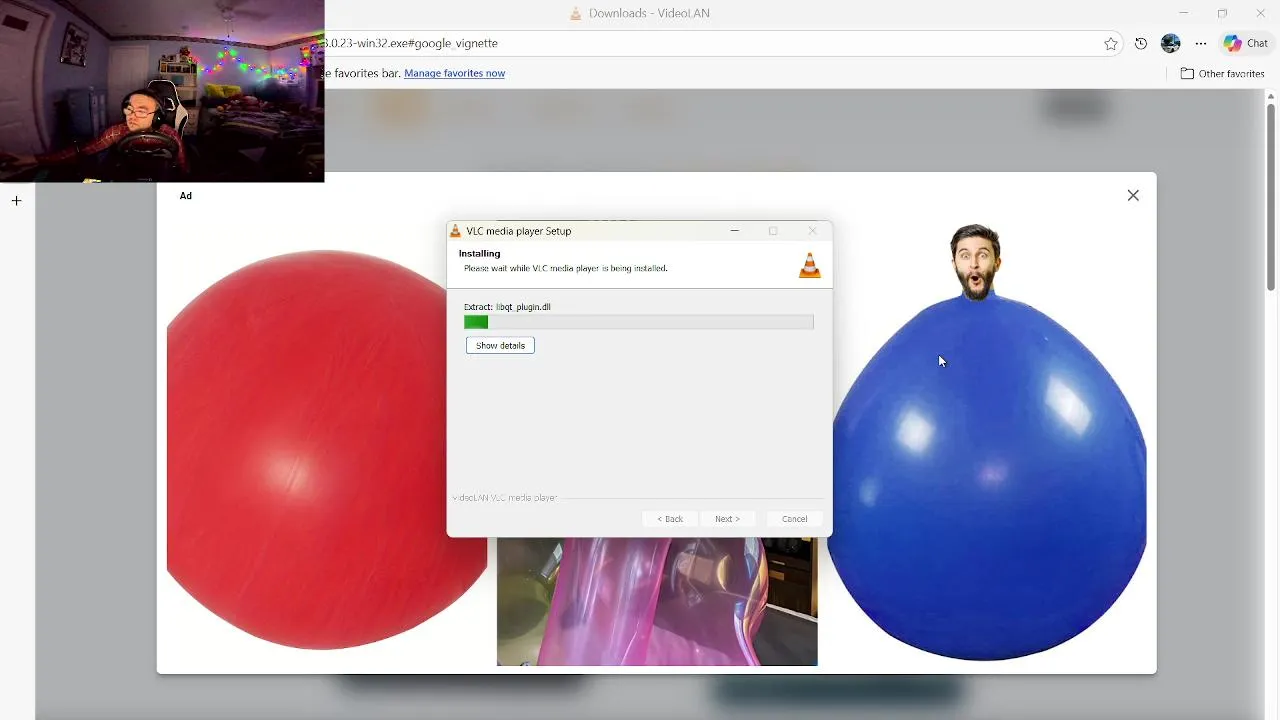Open a new tab with plus icon
Image resolution: width=1280 pixels, height=720 pixels.
coord(16,201)
